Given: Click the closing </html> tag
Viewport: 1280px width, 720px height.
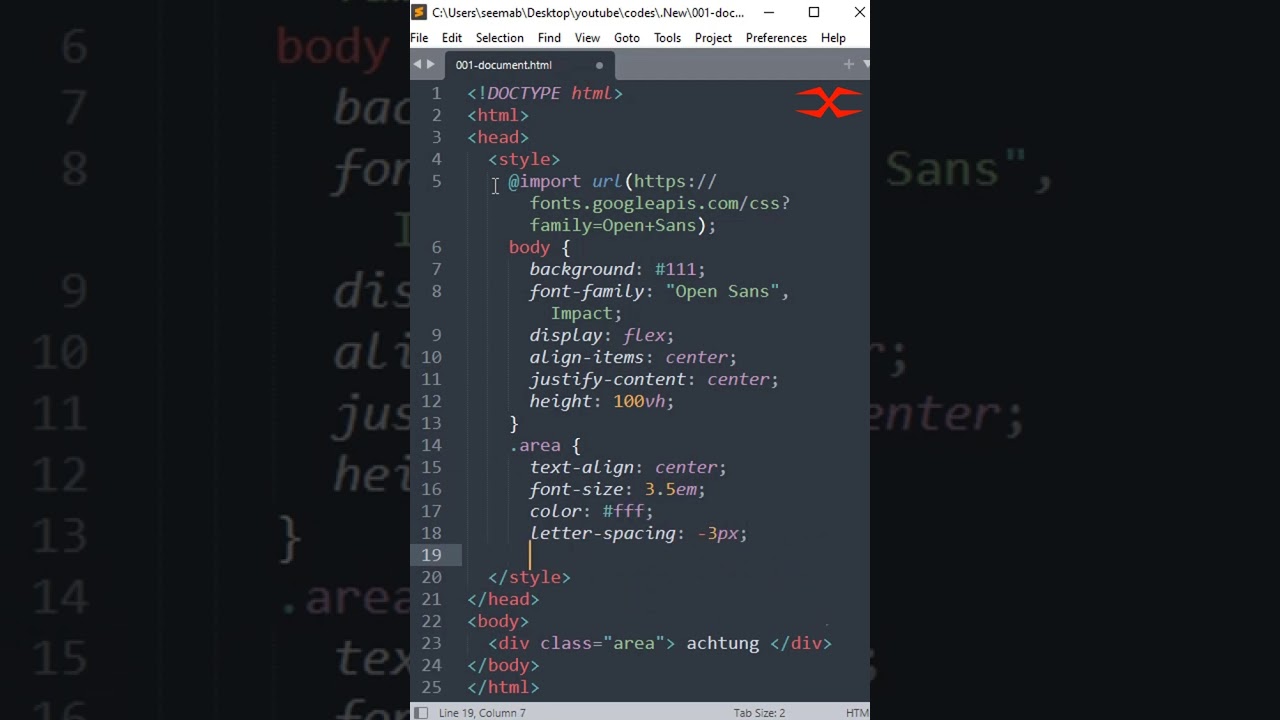Looking at the screenshot, I should pos(503,687).
